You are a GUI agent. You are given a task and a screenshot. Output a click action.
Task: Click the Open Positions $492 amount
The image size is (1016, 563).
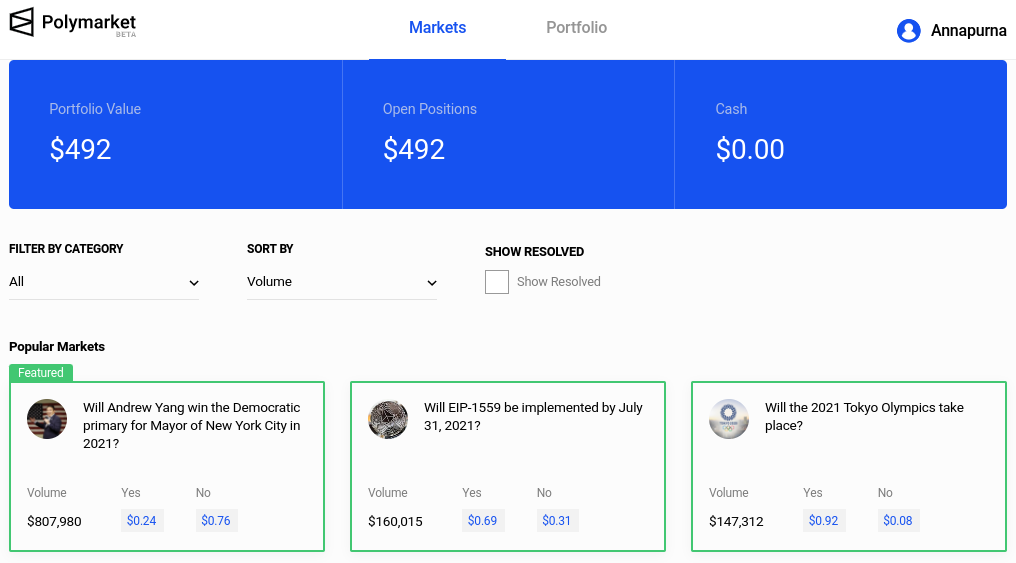[413, 150]
